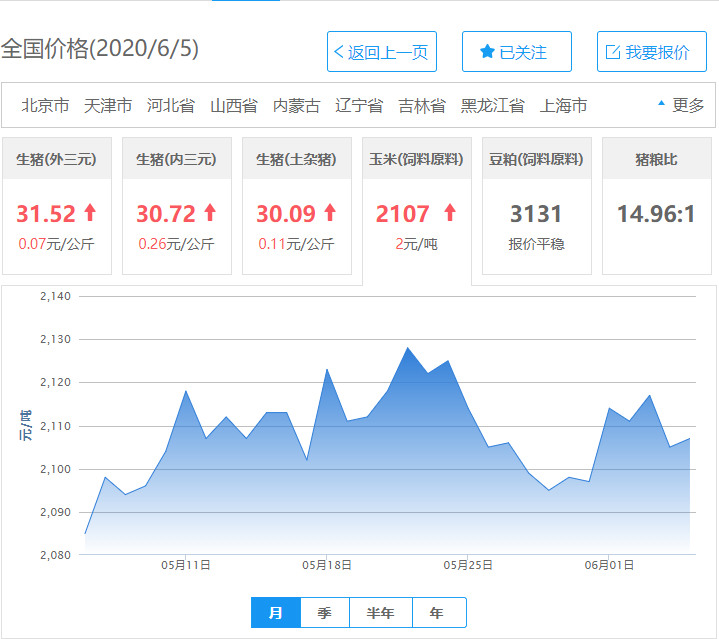The height and width of the screenshot is (639, 719).
Task: Click the up arrow next to 30.09
Action: tap(330, 213)
